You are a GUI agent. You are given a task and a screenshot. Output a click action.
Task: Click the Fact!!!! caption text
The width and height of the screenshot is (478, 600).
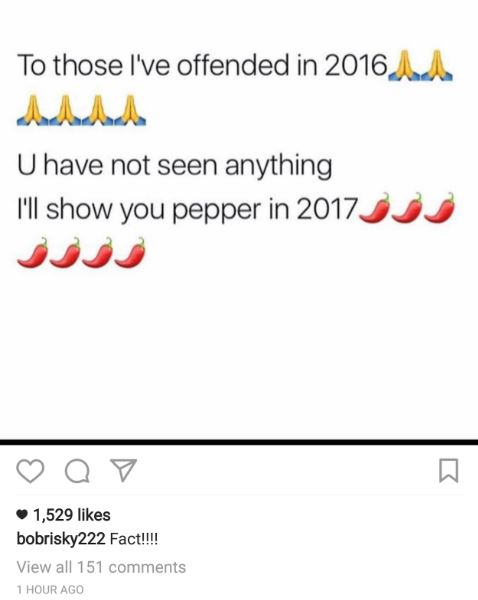click(134, 539)
